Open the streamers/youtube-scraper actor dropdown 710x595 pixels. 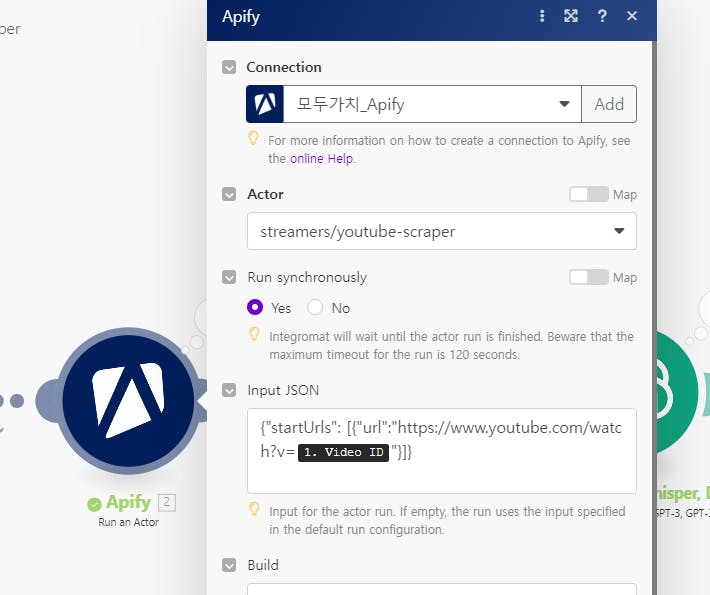point(442,231)
